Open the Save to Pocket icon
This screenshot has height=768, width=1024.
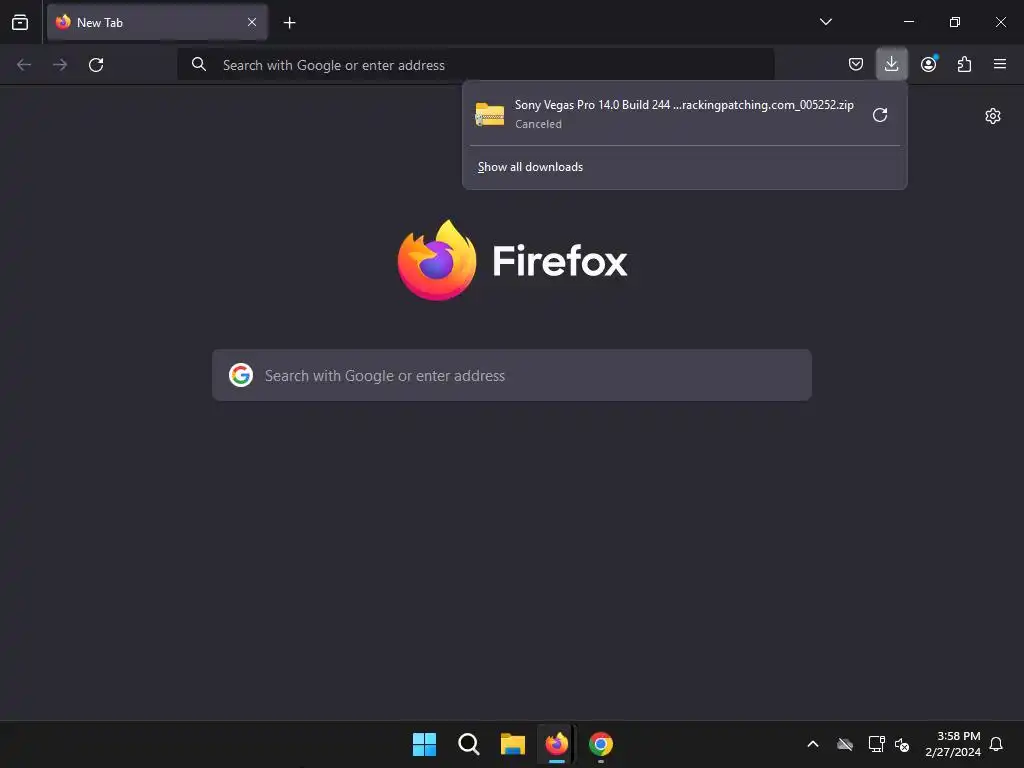pyautogui.click(x=856, y=64)
